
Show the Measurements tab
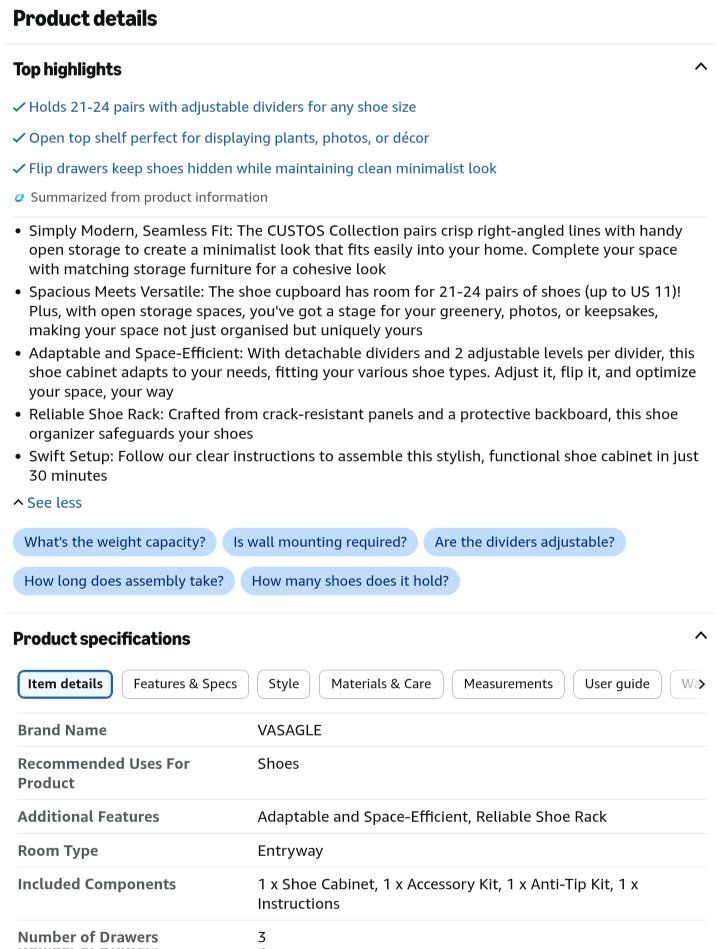tap(508, 684)
